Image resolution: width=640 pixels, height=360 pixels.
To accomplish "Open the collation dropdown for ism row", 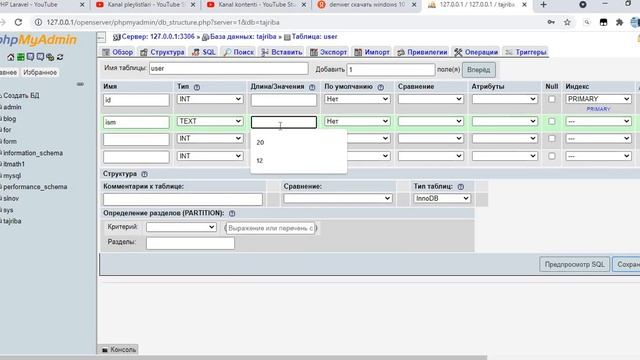I will pyautogui.click(x=431, y=121).
